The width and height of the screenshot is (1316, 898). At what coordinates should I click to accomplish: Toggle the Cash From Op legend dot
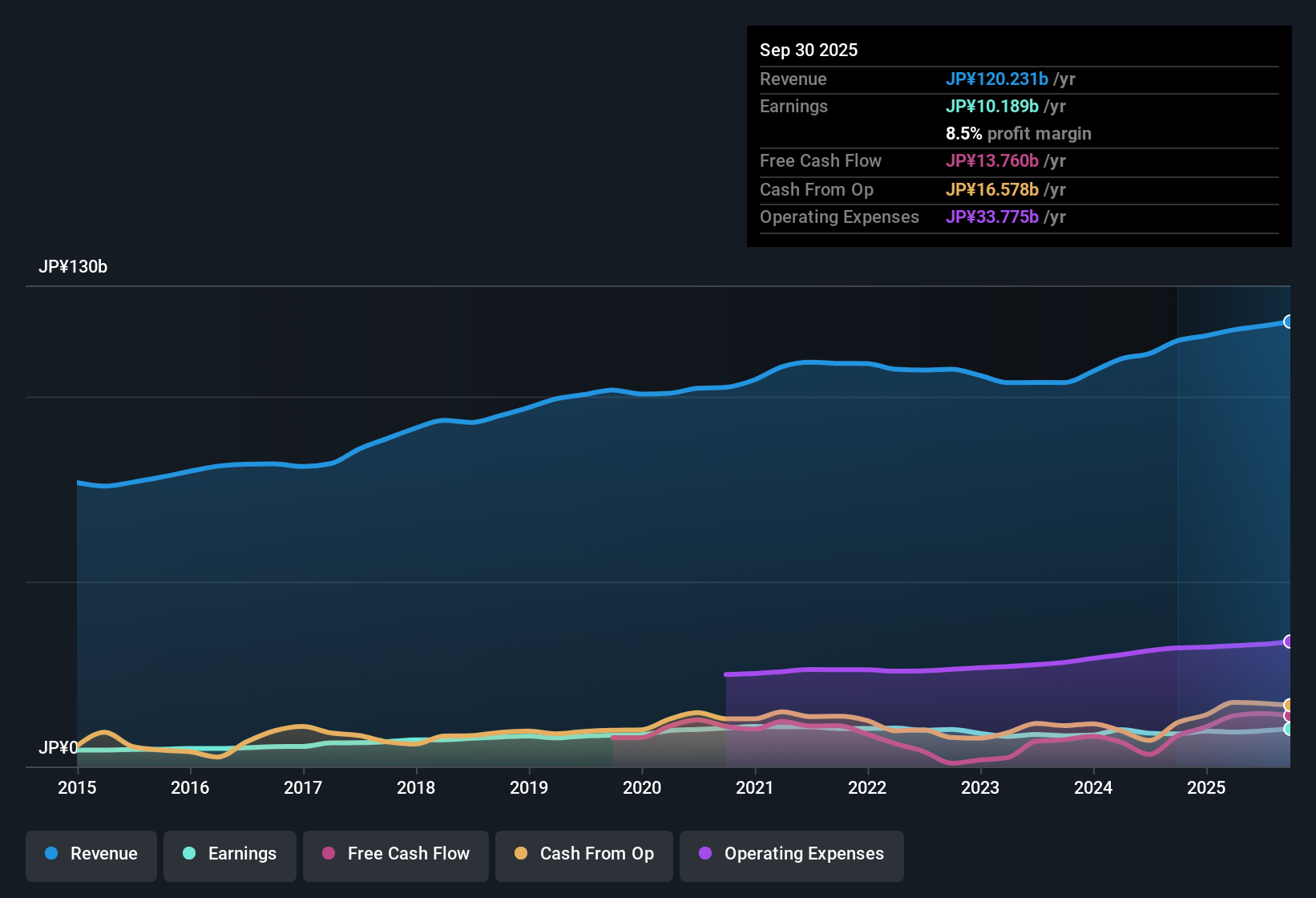(x=520, y=854)
